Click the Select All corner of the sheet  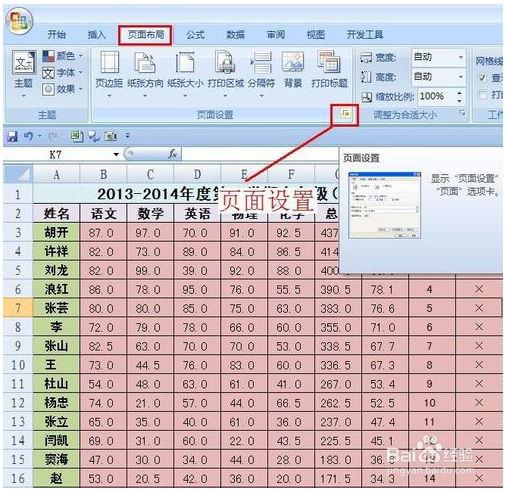pyautogui.click(x=18, y=174)
